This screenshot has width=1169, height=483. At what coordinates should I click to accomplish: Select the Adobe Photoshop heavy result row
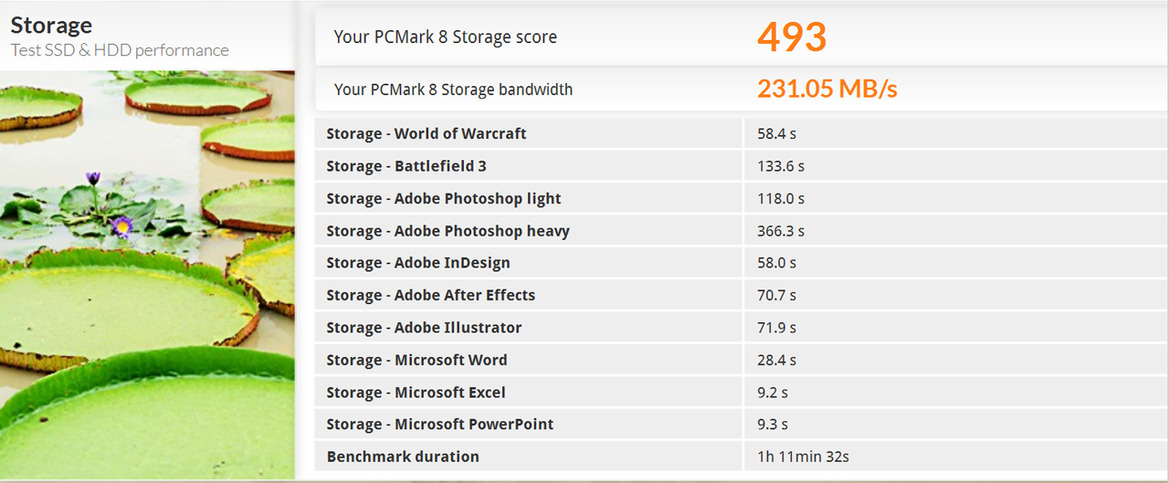click(x=741, y=231)
